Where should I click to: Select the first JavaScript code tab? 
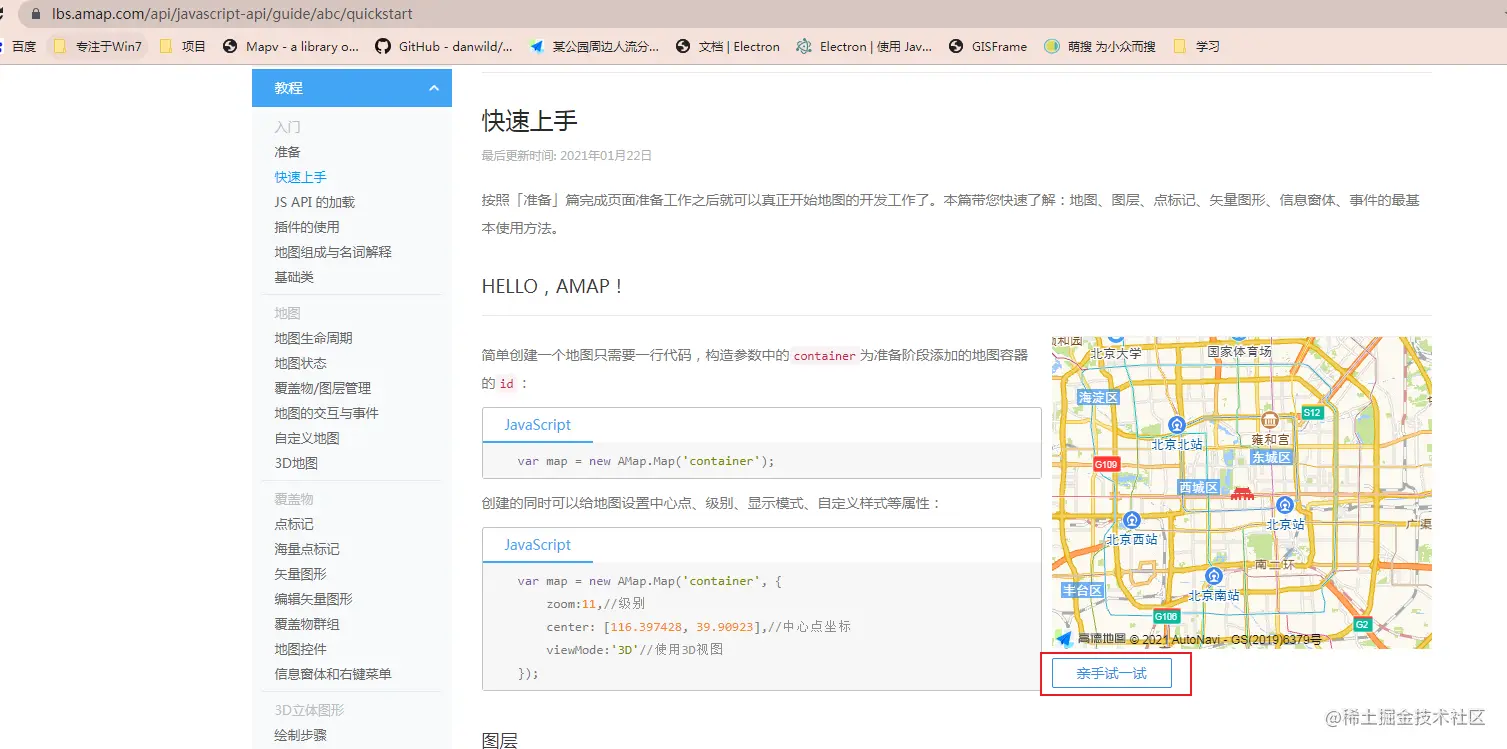click(x=537, y=424)
